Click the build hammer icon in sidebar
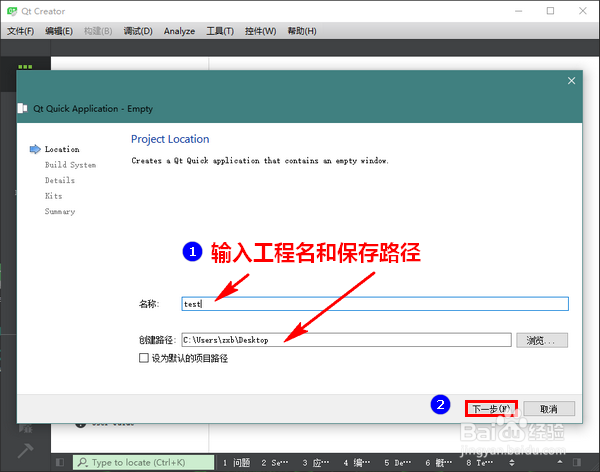Screen dimensions: 600x472 (25, 451)
